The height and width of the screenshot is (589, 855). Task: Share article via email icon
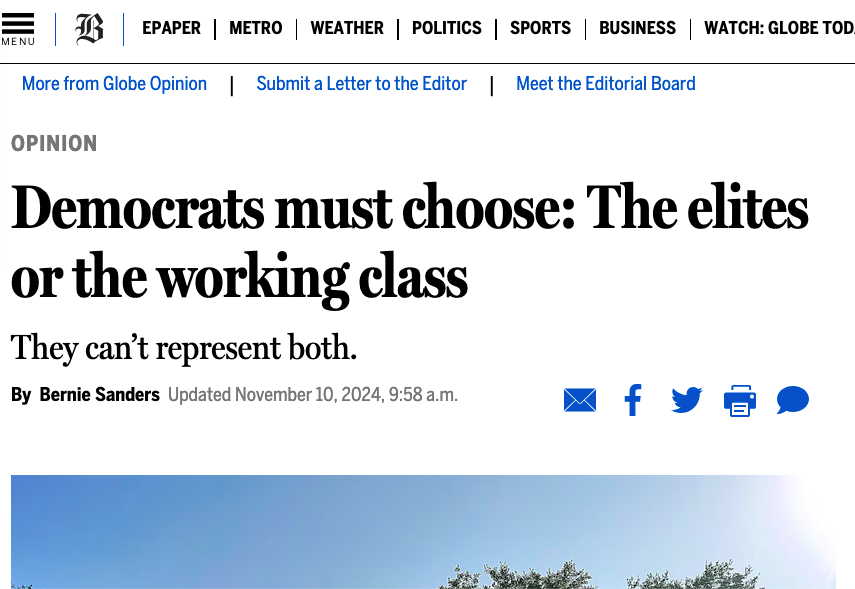[580, 401]
